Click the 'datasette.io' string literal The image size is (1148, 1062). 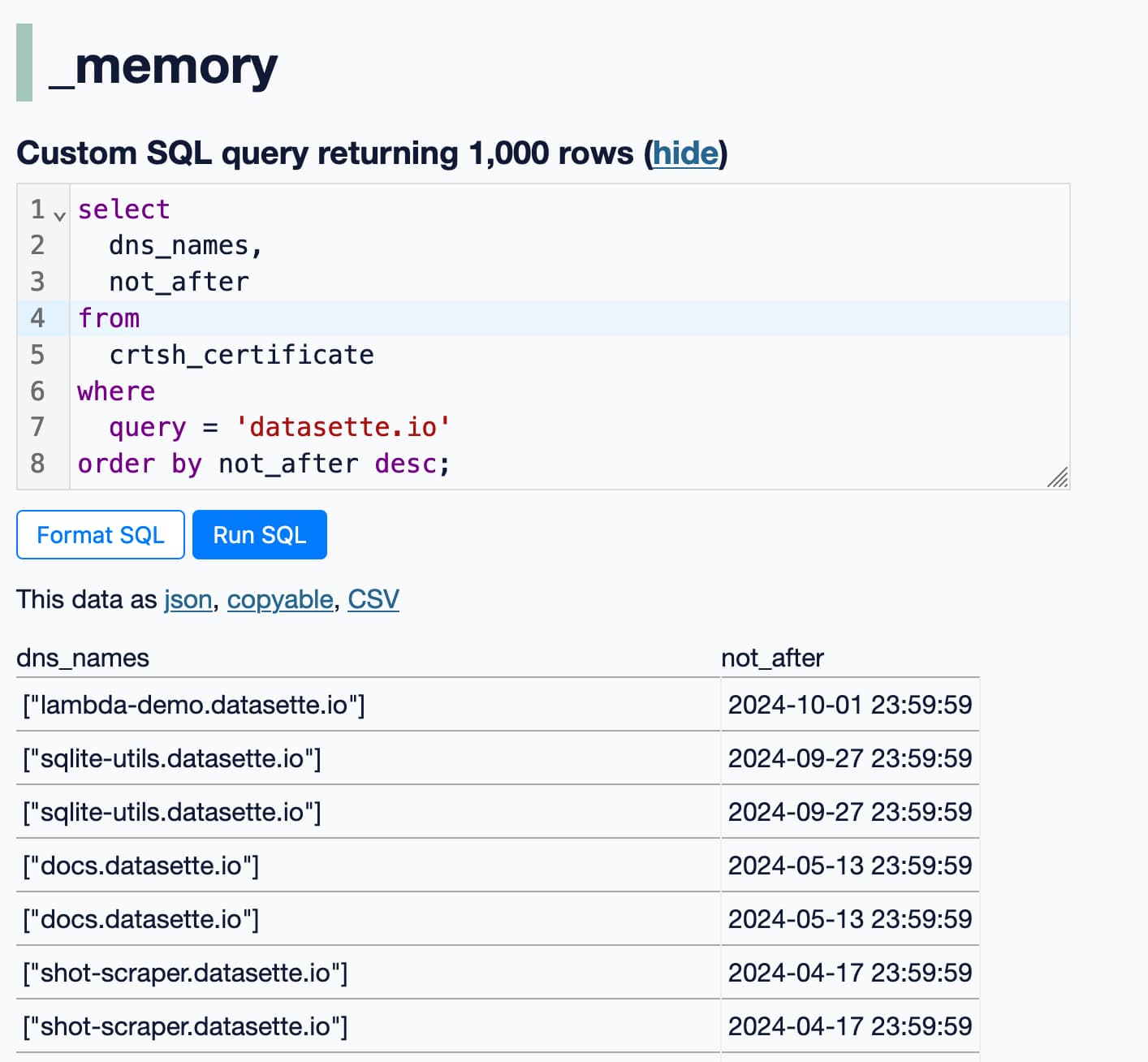pyautogui.click(x=343, y=427)
